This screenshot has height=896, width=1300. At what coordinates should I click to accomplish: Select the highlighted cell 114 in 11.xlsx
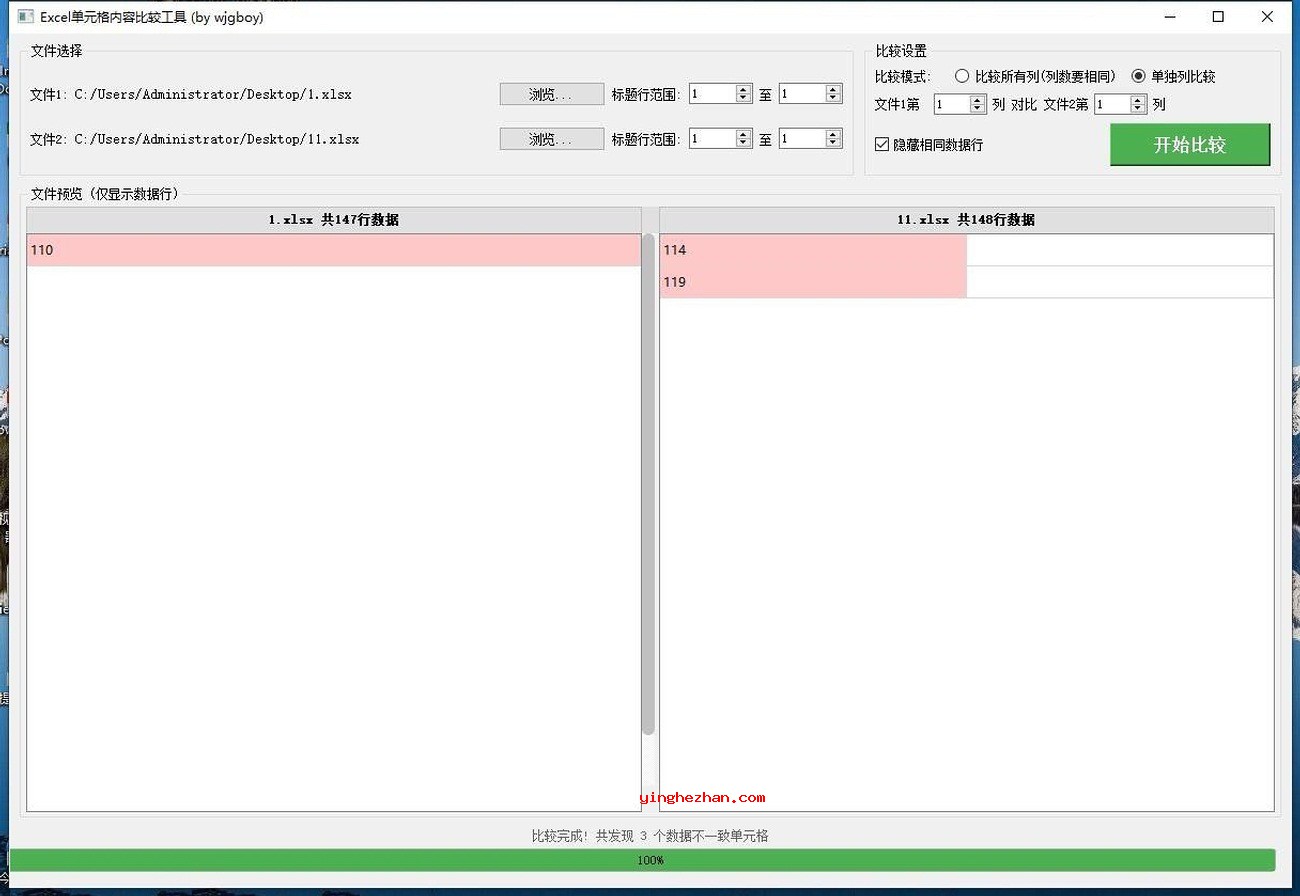pyautogui.click(x=813, y=250)
